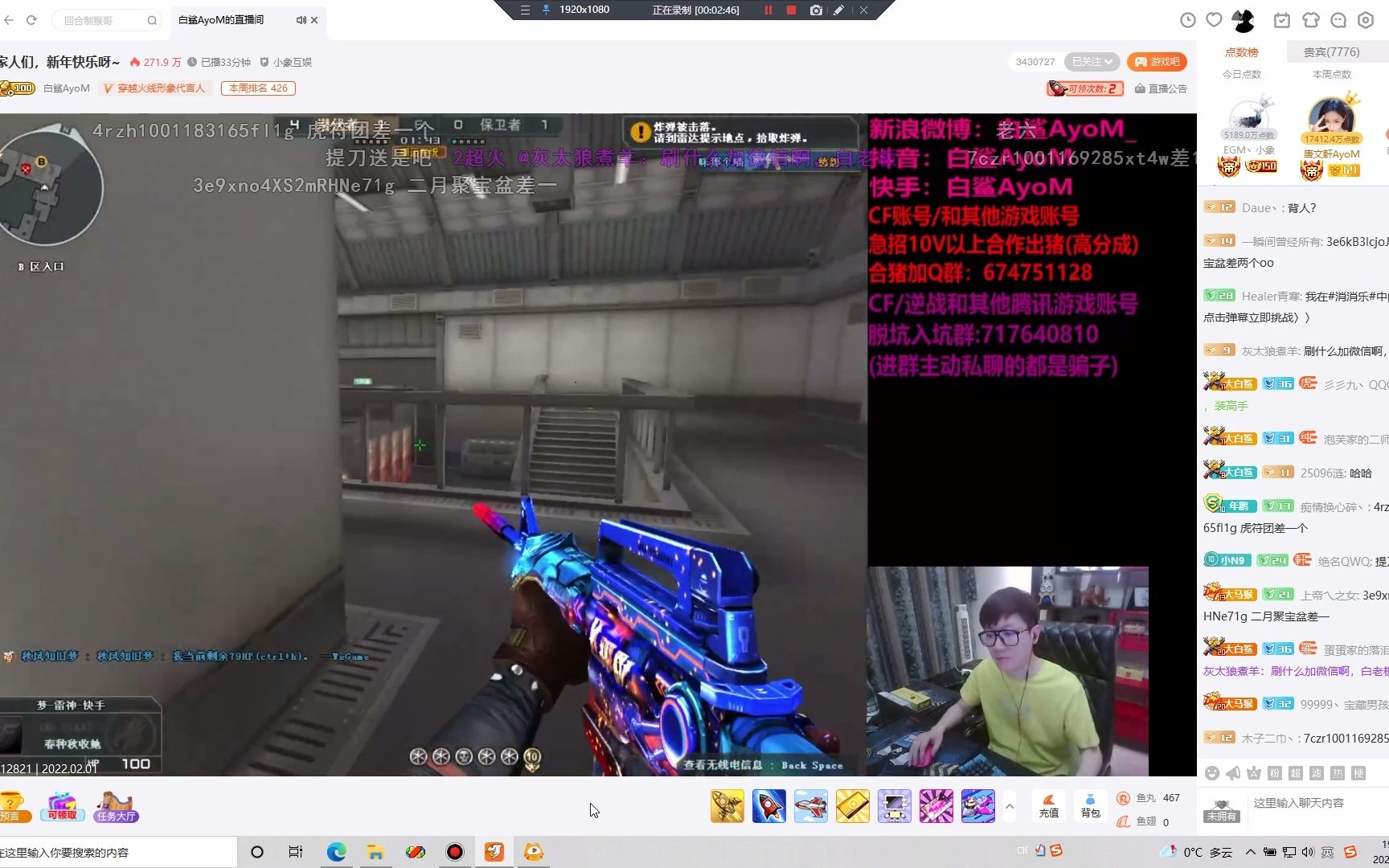The height and width of the screenshot is (868, 1389).
Task: Toggle 热 hot words option
Action: (x=1338, y=773)
